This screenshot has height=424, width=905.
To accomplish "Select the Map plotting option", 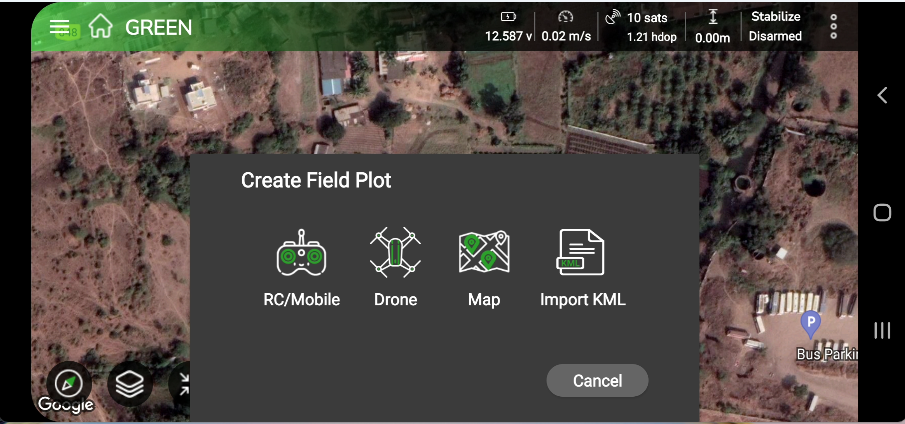I will [484, 266].
